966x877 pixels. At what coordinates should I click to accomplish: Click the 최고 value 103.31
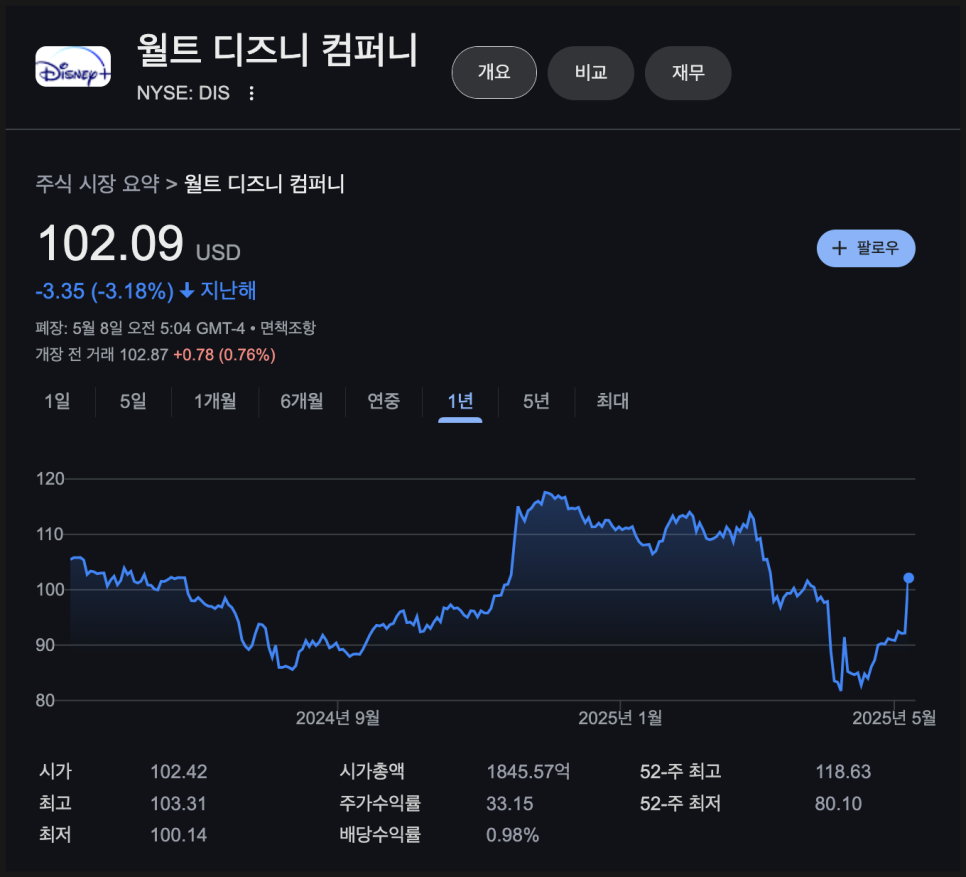179,803
